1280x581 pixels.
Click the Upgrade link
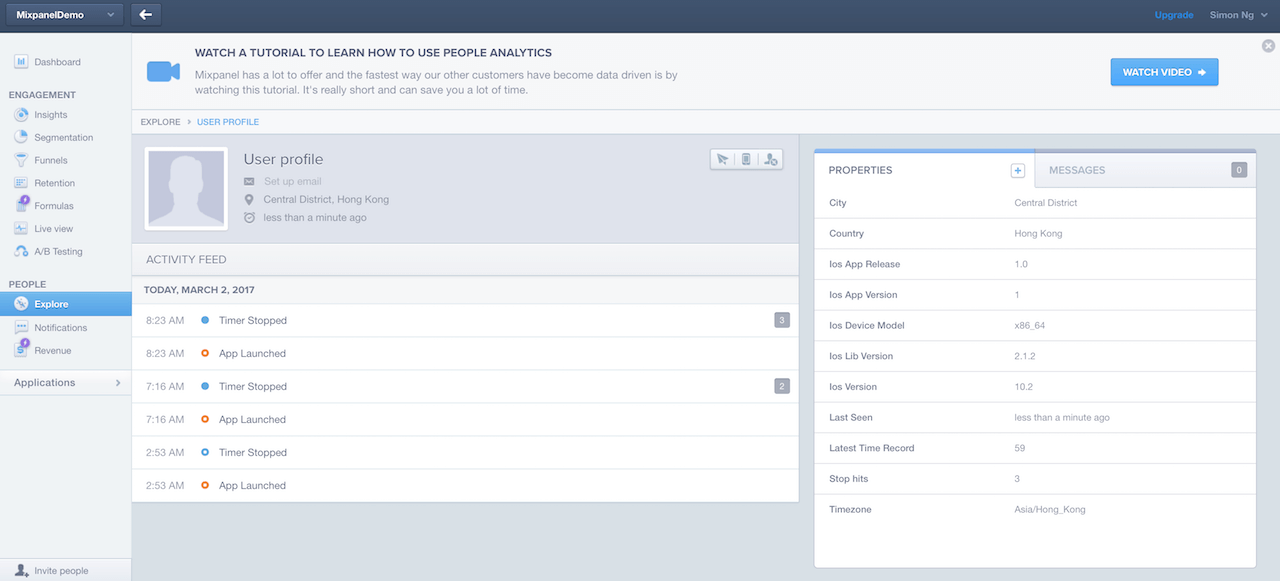point(1174,15)
